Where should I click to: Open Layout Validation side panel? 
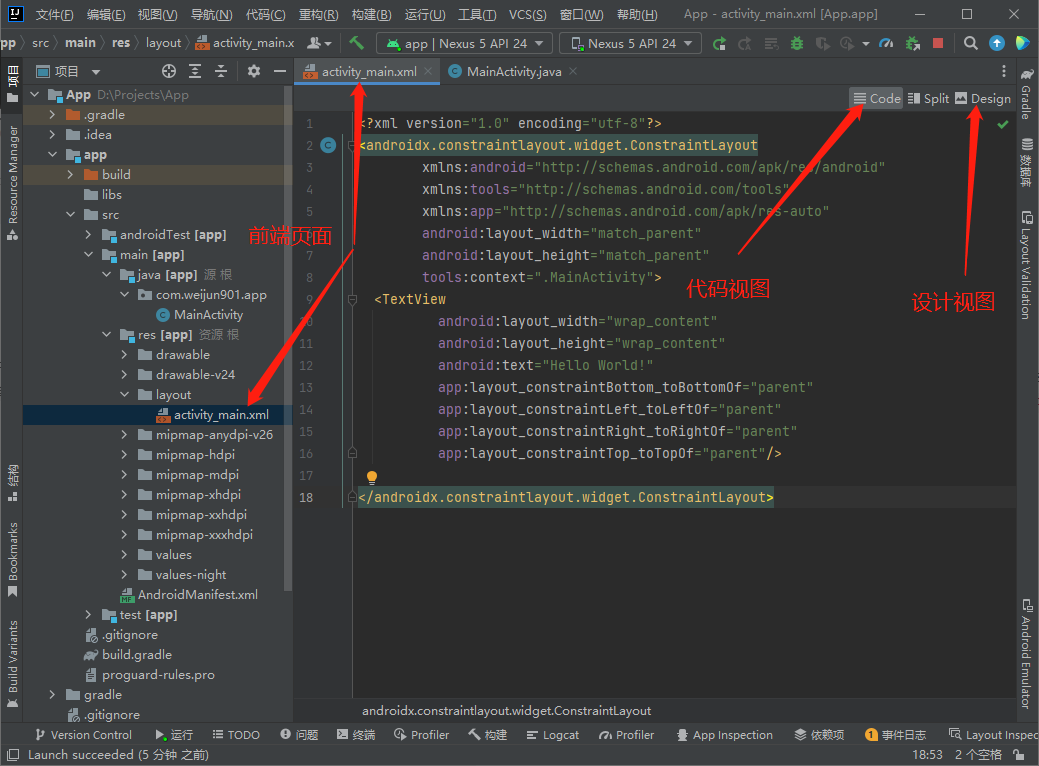1026,265
